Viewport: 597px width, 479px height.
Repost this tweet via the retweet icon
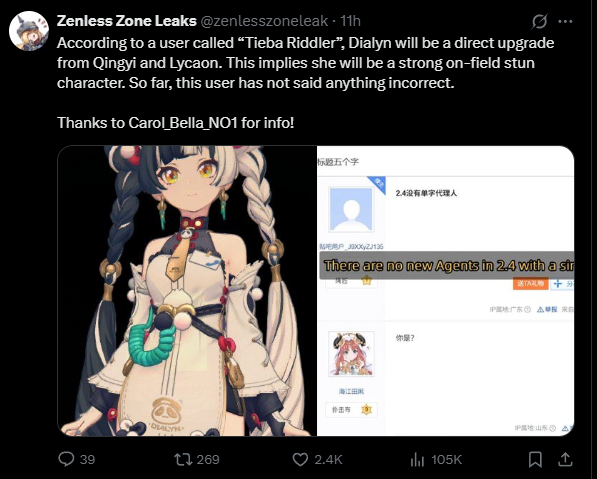[x=182, y=459]
